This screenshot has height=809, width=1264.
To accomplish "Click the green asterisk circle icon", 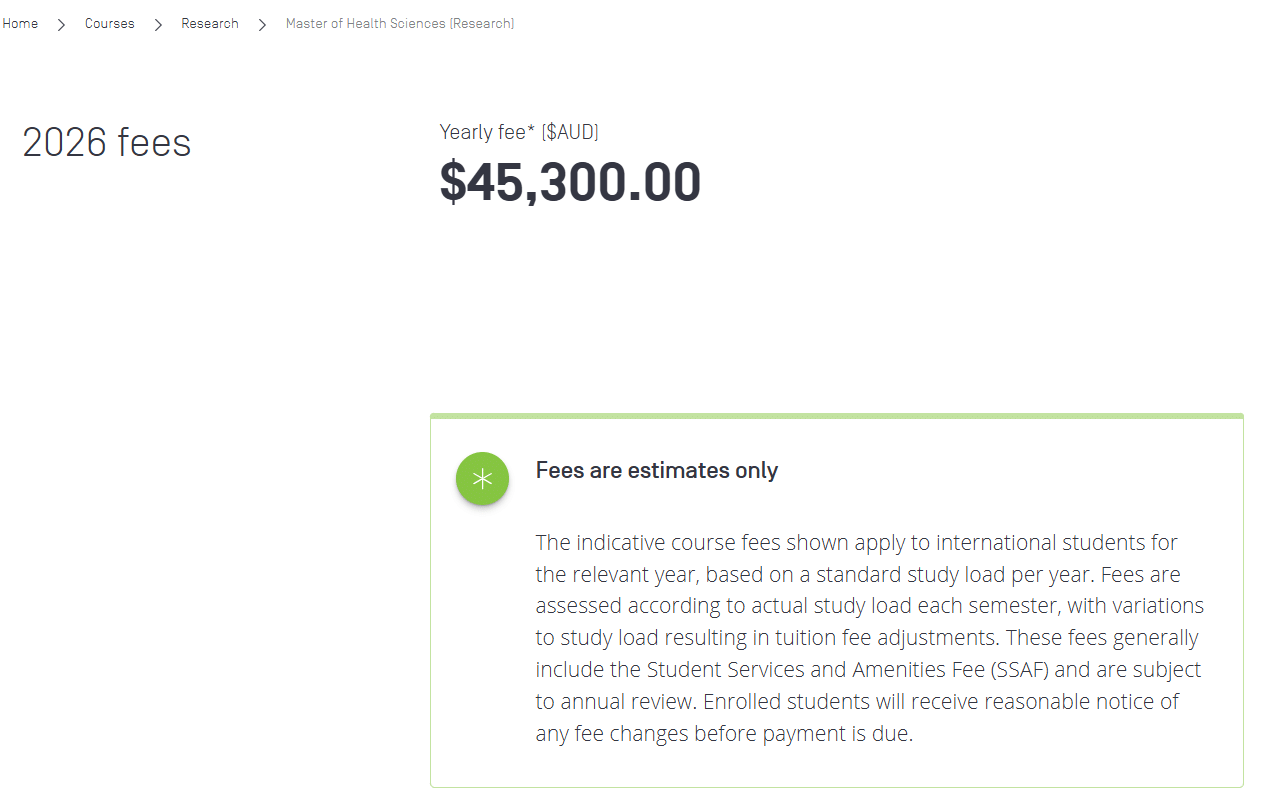I will pos(482,479).
